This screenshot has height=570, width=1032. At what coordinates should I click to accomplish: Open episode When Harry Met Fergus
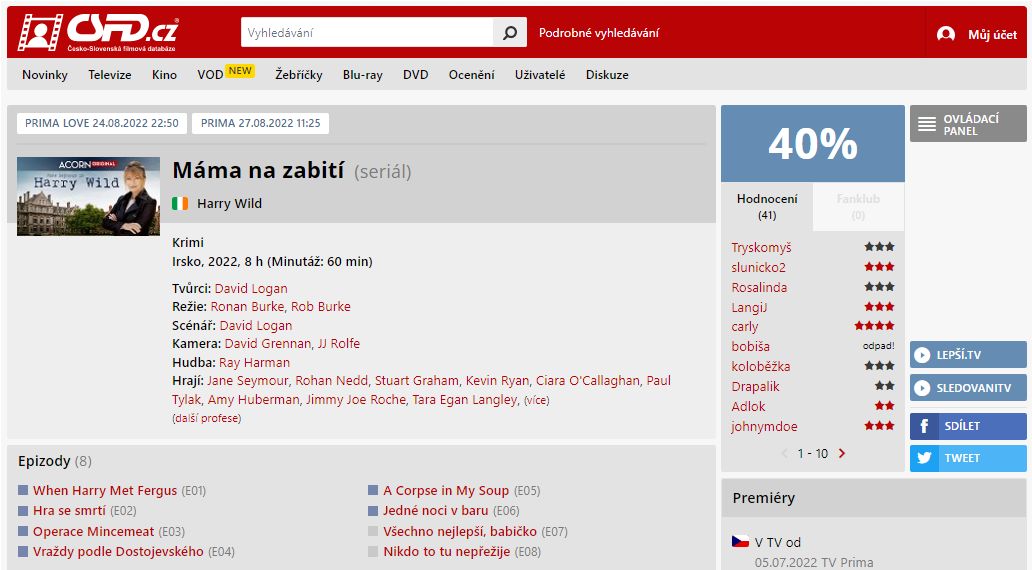click(x=105, y=490)
